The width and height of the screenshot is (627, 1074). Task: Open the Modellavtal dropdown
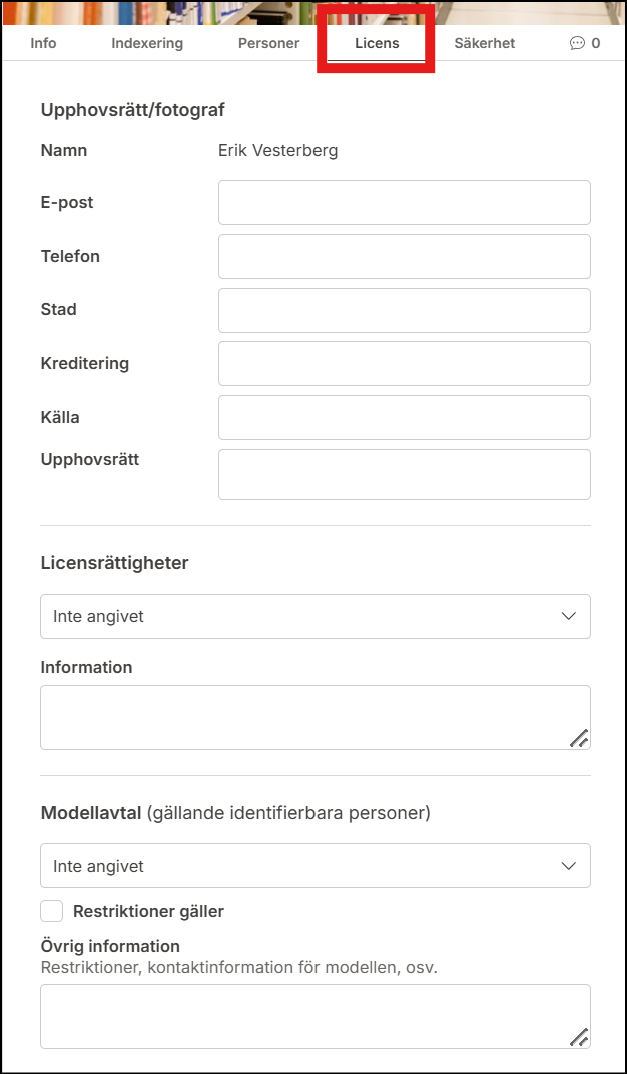coord(315,866)
